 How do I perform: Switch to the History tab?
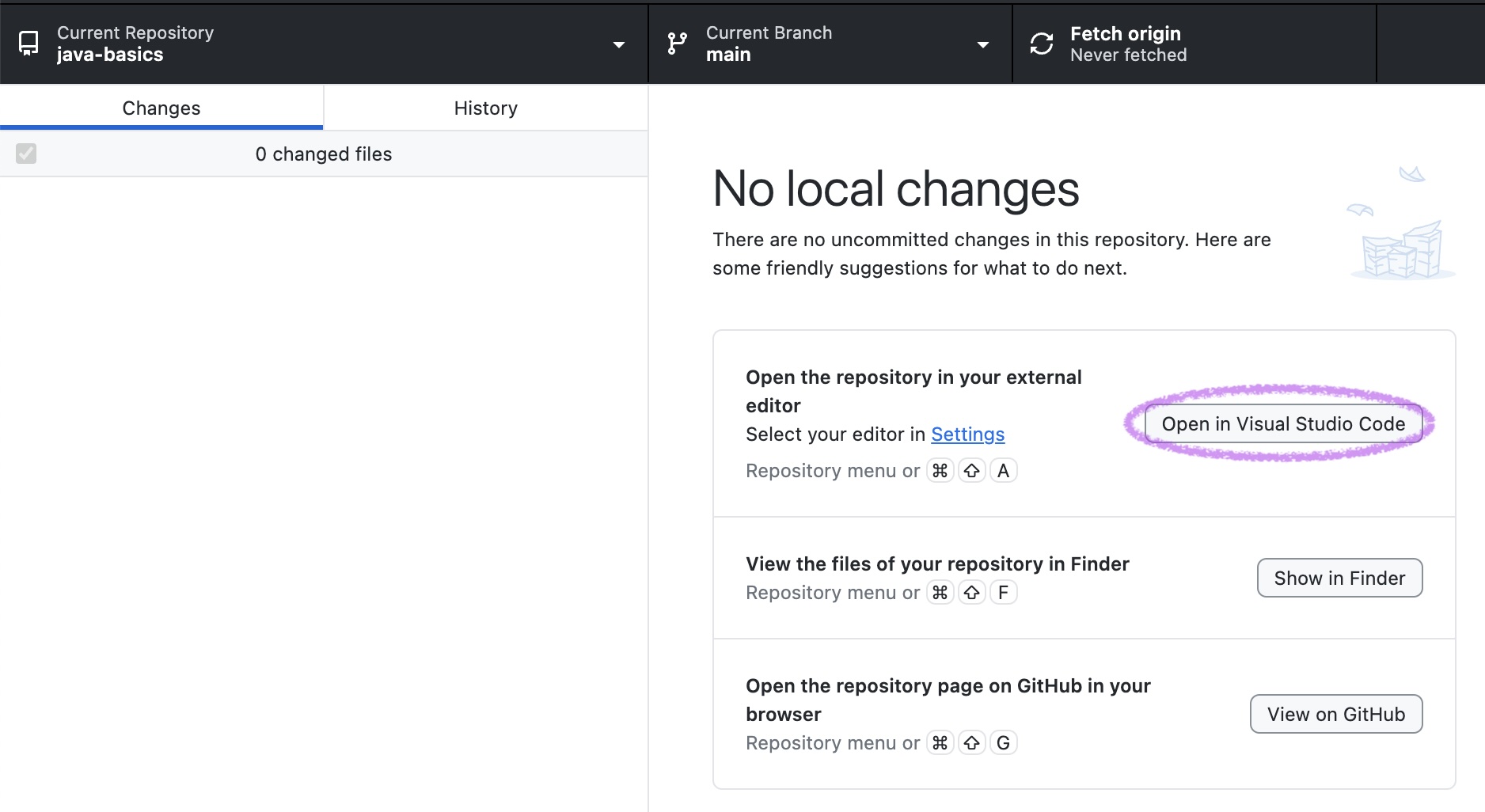click(x=485, y=108)
